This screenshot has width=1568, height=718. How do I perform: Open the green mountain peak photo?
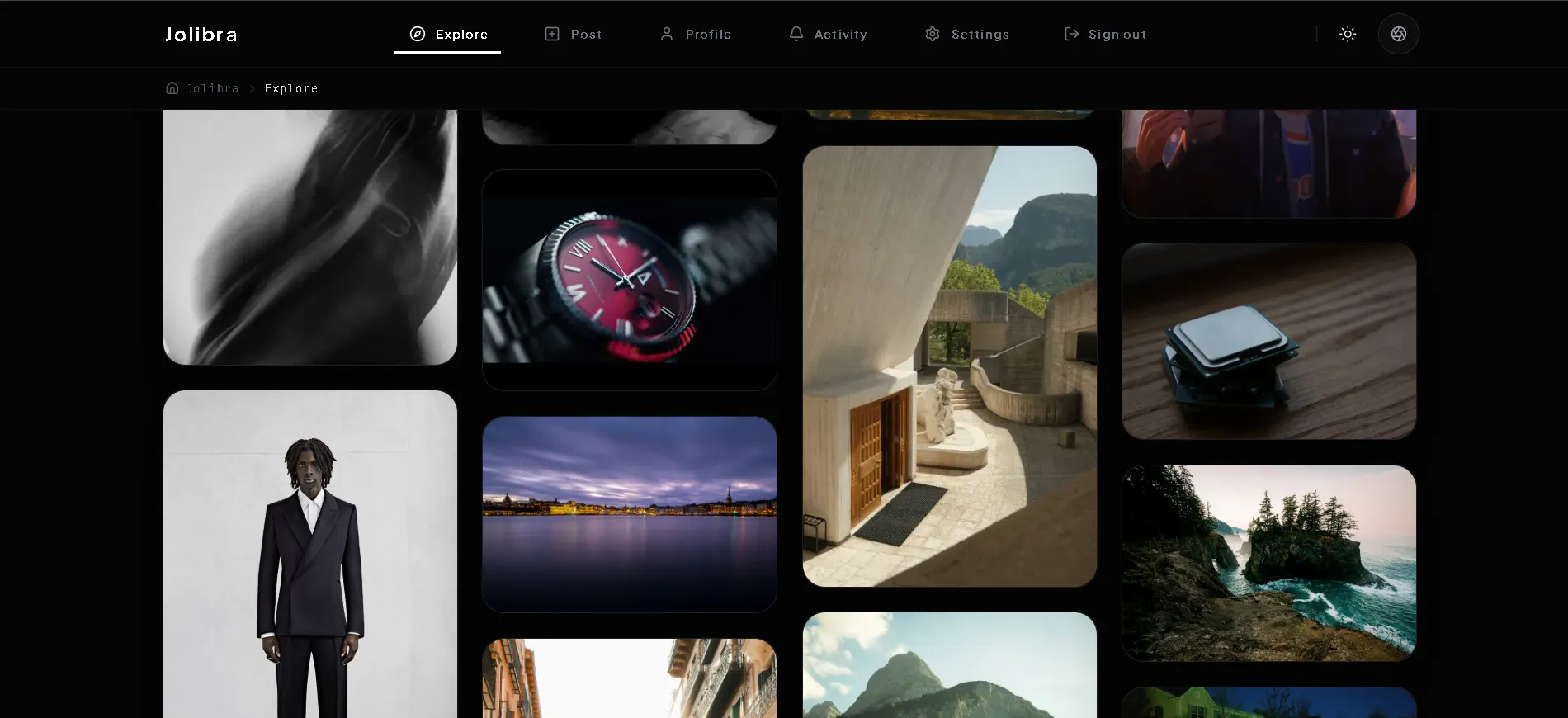[950, 665]
